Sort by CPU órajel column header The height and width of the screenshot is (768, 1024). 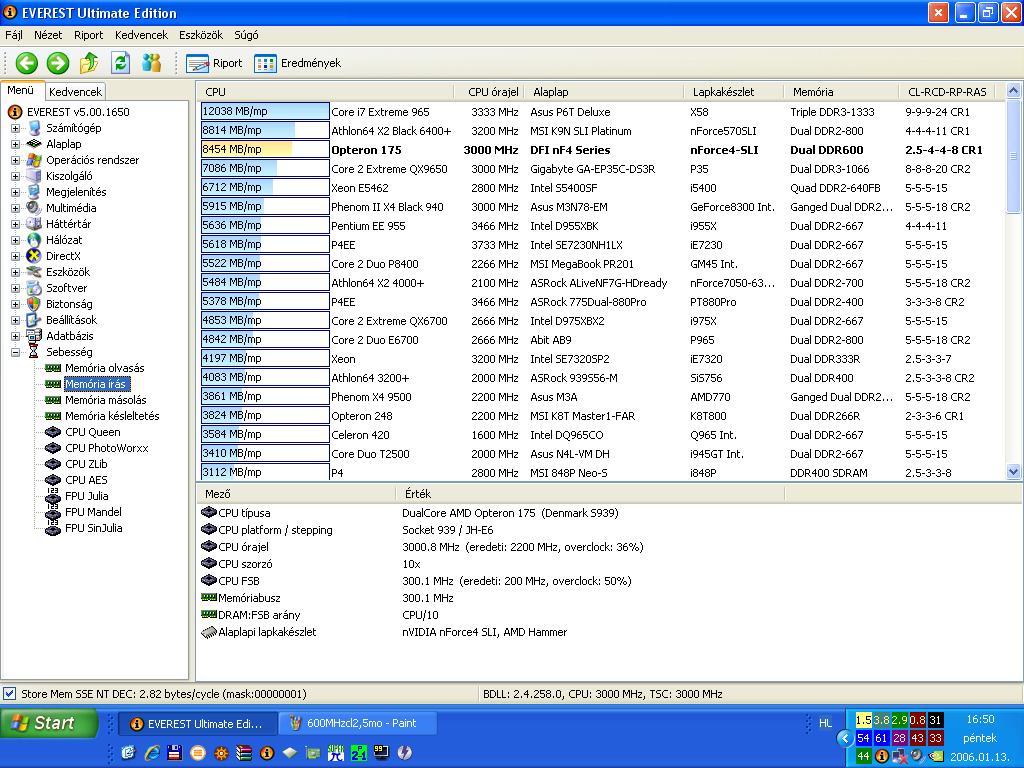492,92
